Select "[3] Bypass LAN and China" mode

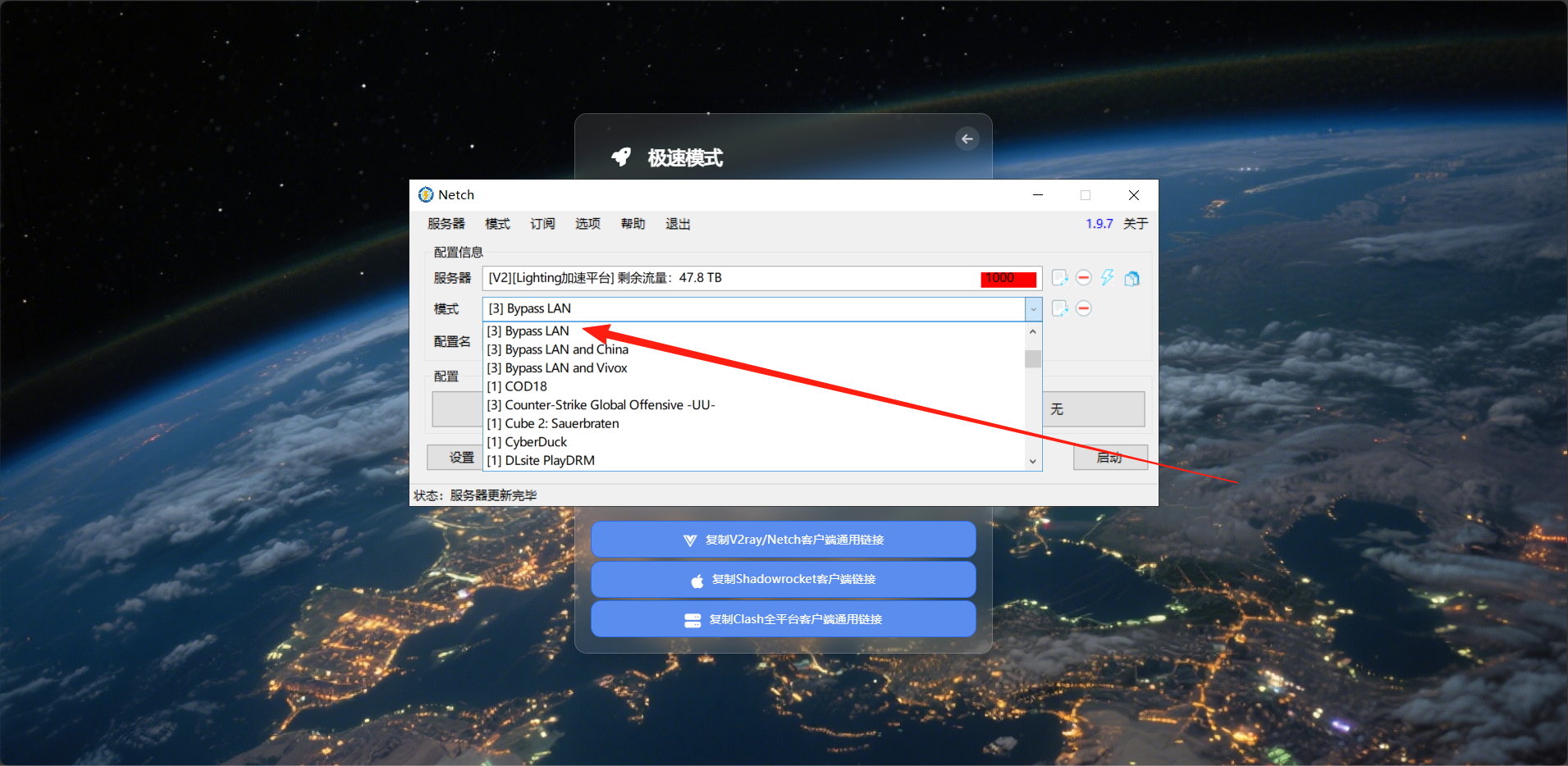755,349
